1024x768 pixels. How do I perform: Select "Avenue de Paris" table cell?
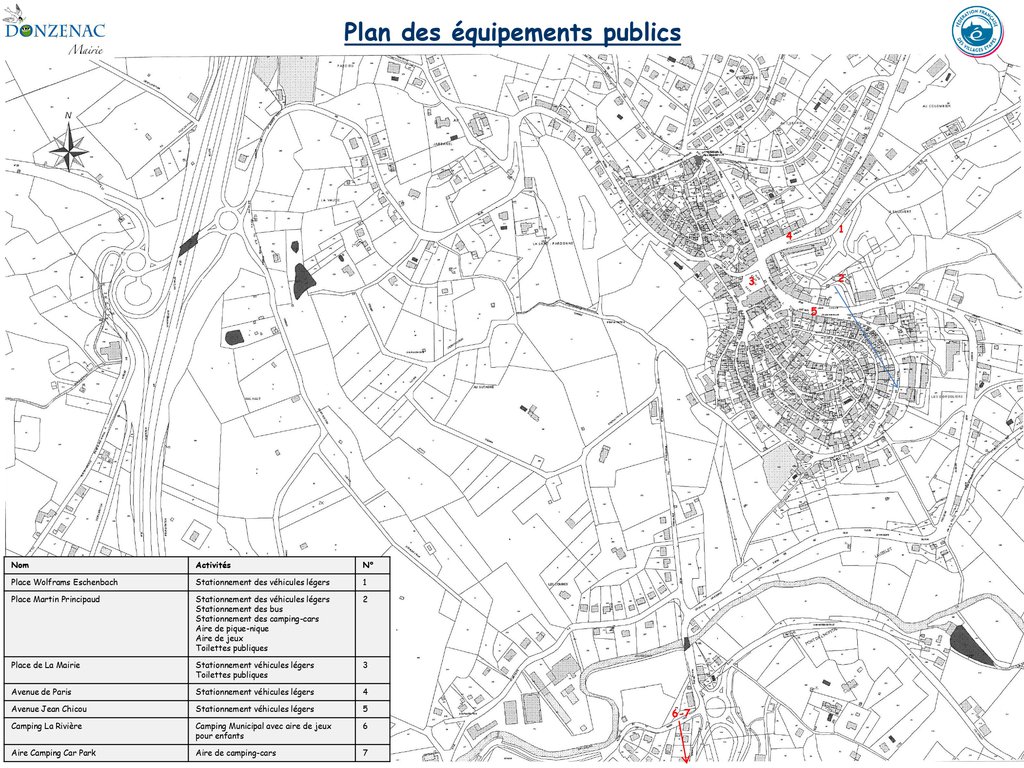(x=96, y=692)
